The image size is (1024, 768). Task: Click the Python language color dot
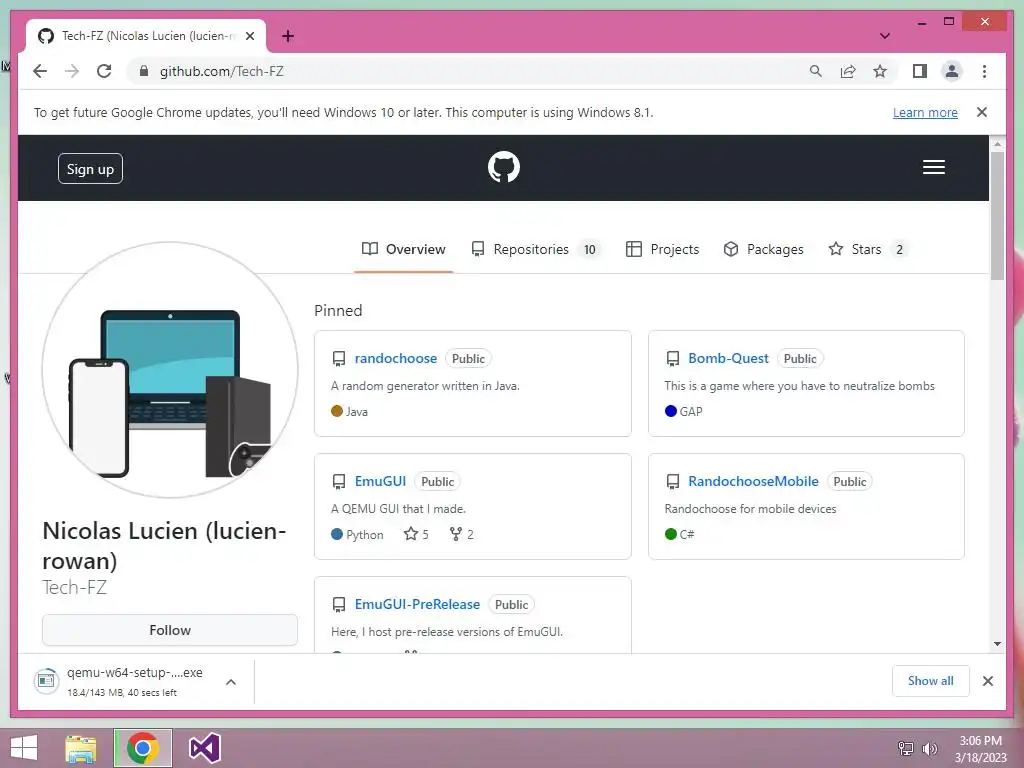[337, 534]
